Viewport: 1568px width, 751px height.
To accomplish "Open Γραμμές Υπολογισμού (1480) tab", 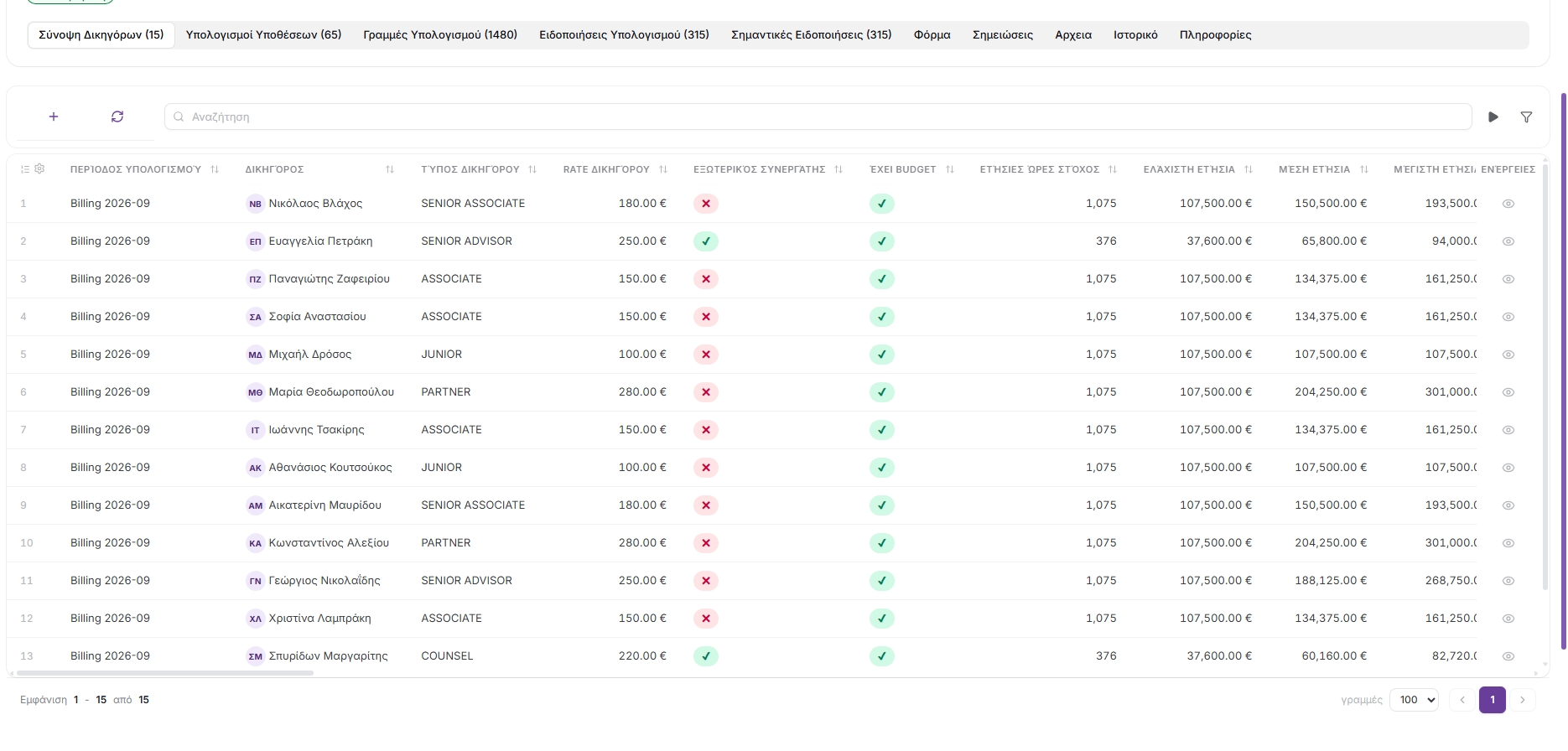I will coord(440,34).
